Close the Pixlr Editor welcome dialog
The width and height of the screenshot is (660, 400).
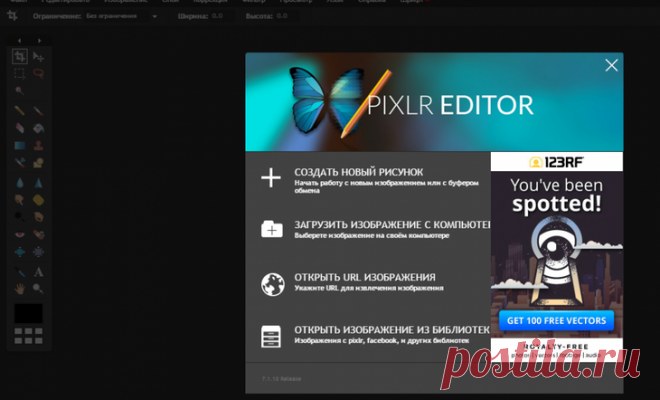[611, 65]
